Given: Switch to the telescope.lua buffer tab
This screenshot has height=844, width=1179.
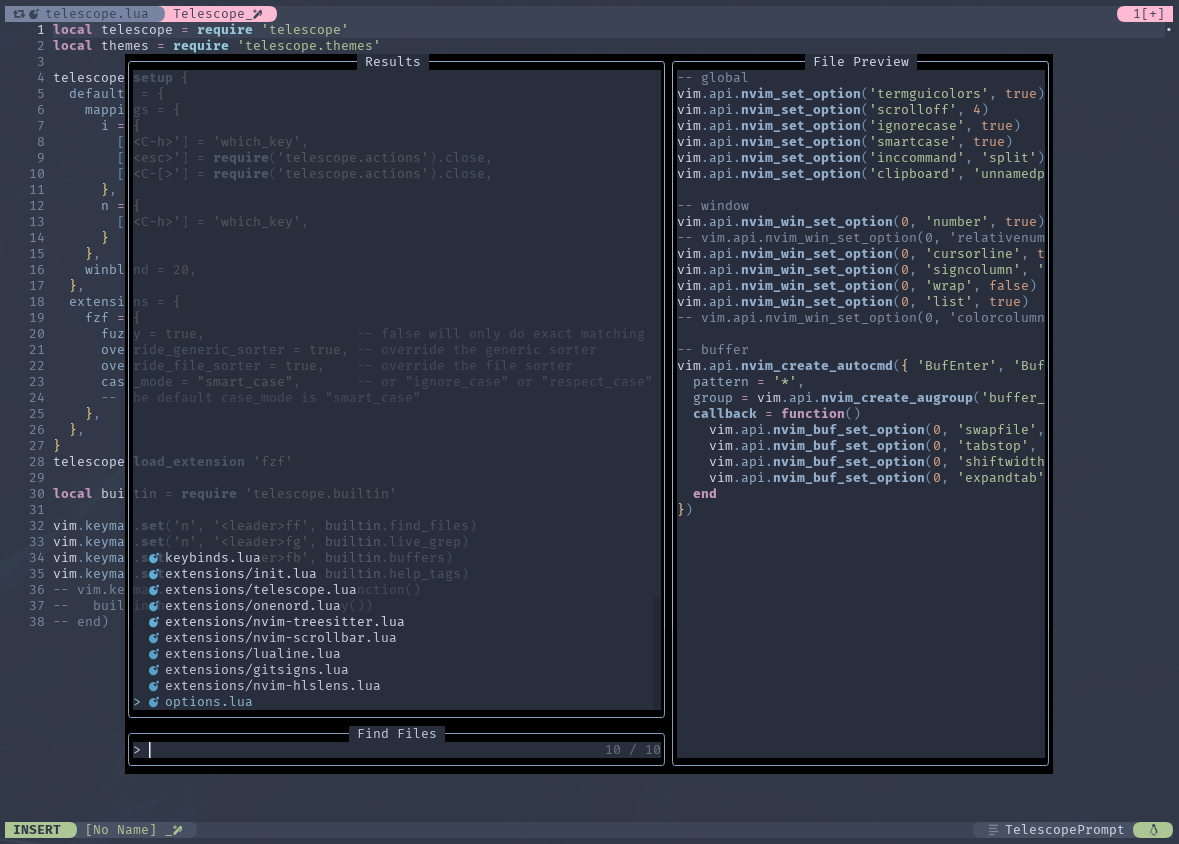Looking at the screenshot, I should click(85, 14).
